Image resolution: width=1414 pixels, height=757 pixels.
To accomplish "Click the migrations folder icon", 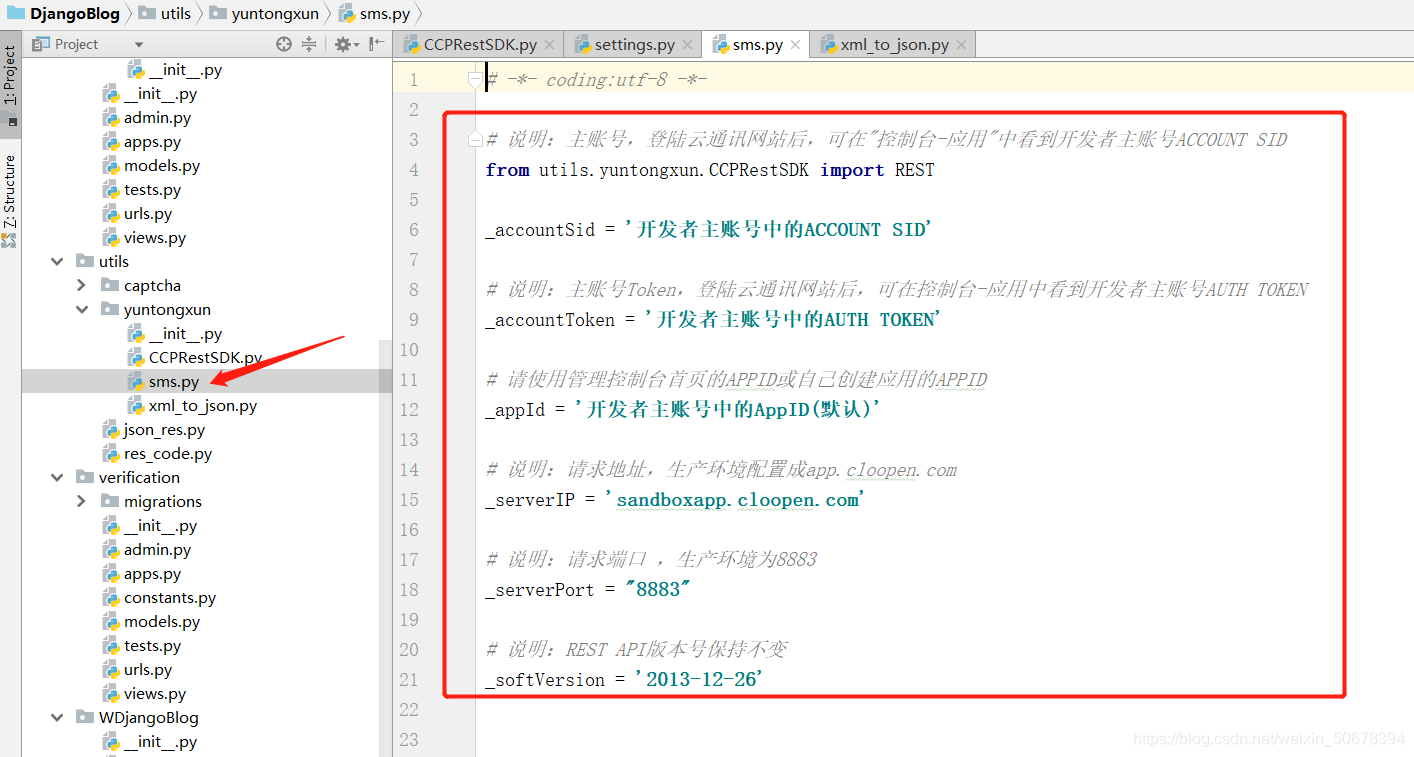I will point(110,501).
